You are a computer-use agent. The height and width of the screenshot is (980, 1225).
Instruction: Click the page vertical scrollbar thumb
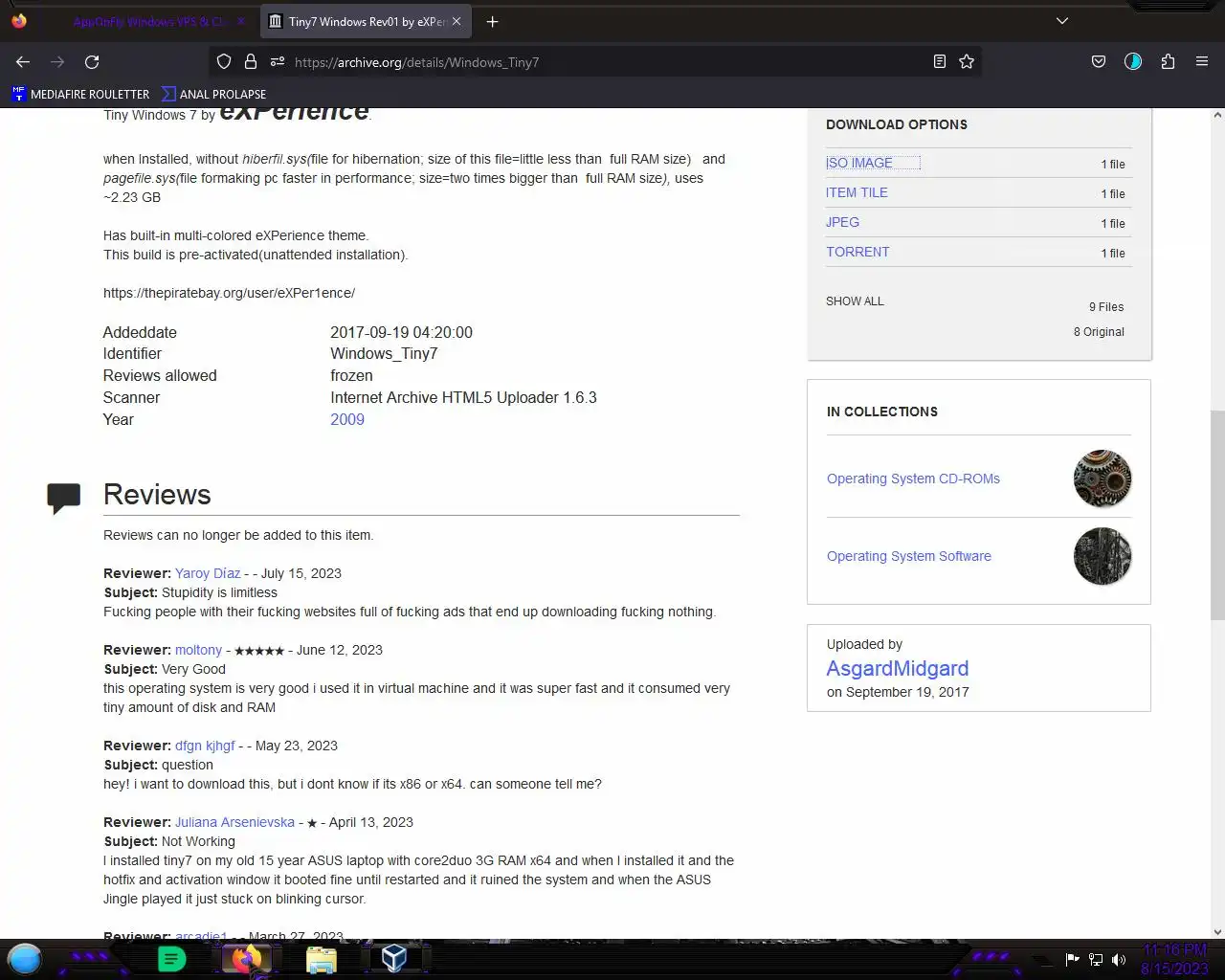click(1217, 515)
